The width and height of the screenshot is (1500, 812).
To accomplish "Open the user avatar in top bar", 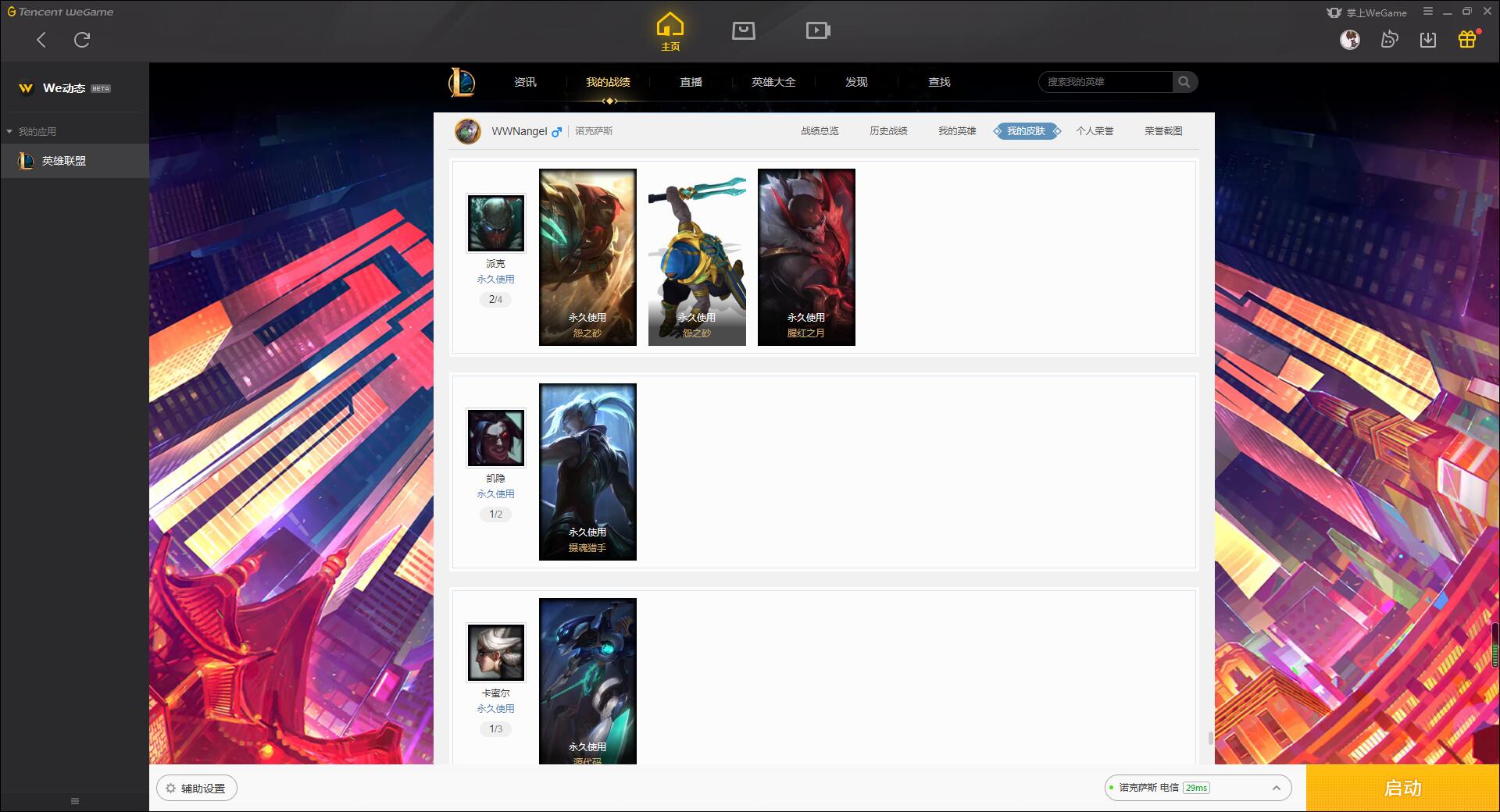I will pyautogui.click(x=1349, y=39).
